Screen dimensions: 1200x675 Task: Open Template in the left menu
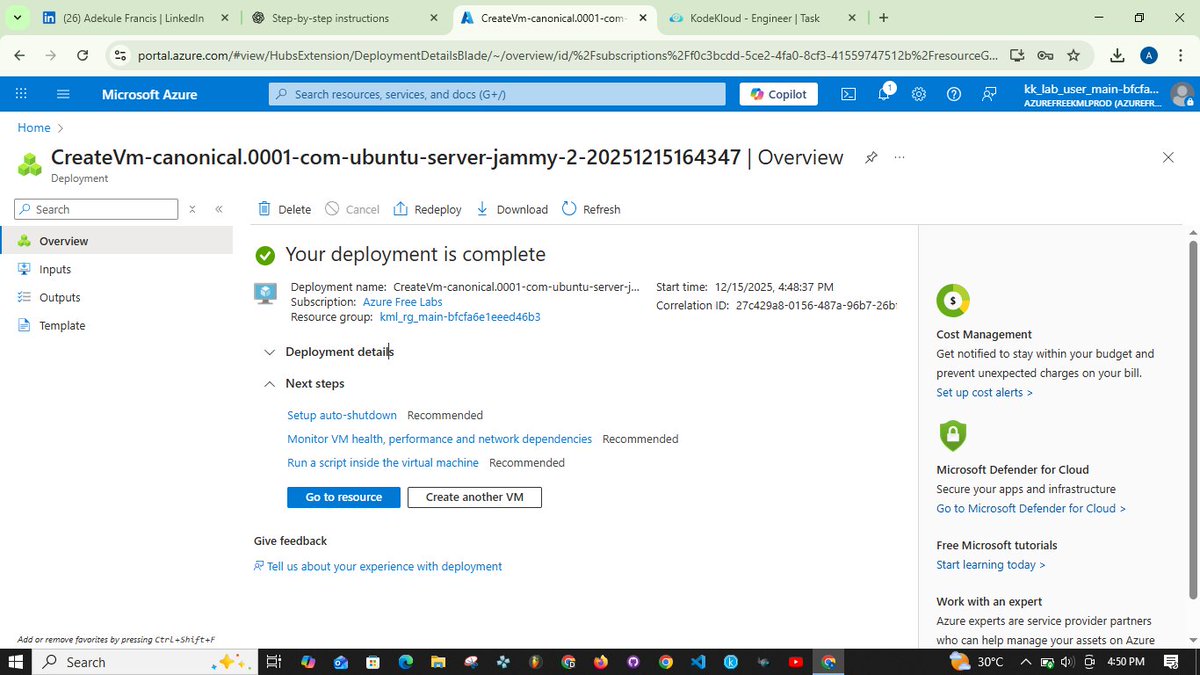tap(116, 325)
